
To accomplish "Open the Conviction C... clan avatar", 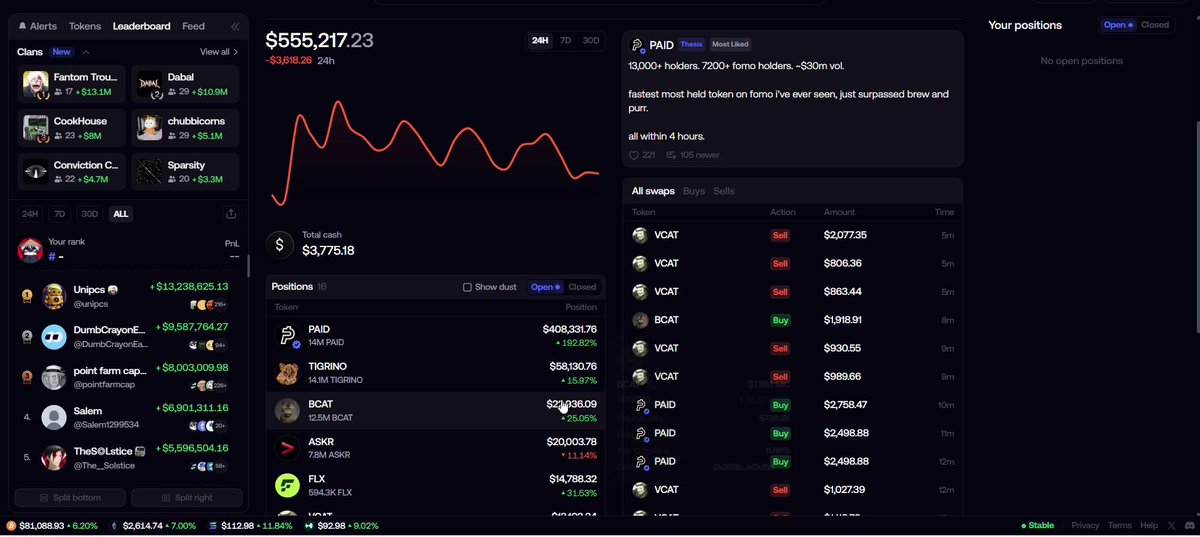I will tap(36, 172).
